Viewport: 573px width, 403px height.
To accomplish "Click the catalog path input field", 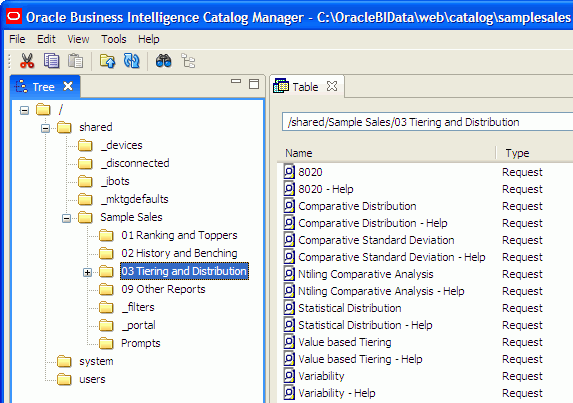I will point(428,122).
